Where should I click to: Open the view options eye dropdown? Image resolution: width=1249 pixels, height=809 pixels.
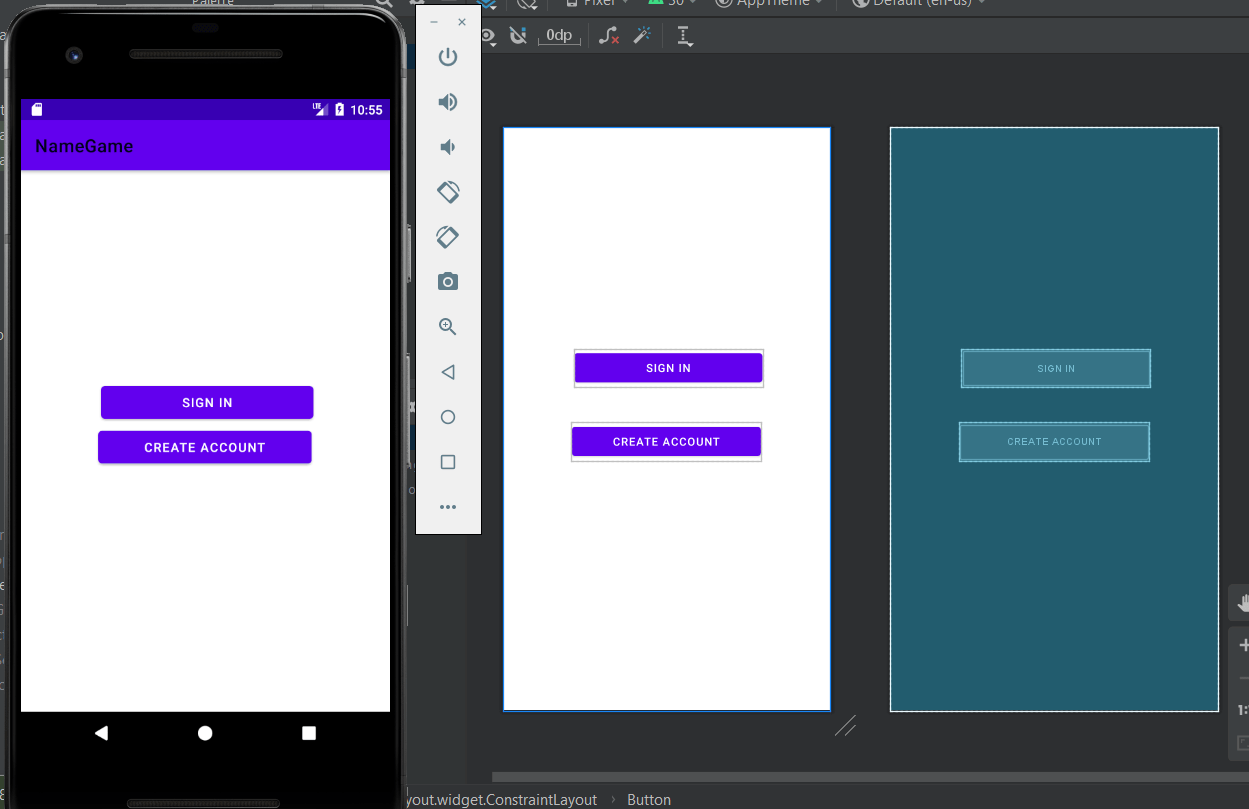coord(488,36)
